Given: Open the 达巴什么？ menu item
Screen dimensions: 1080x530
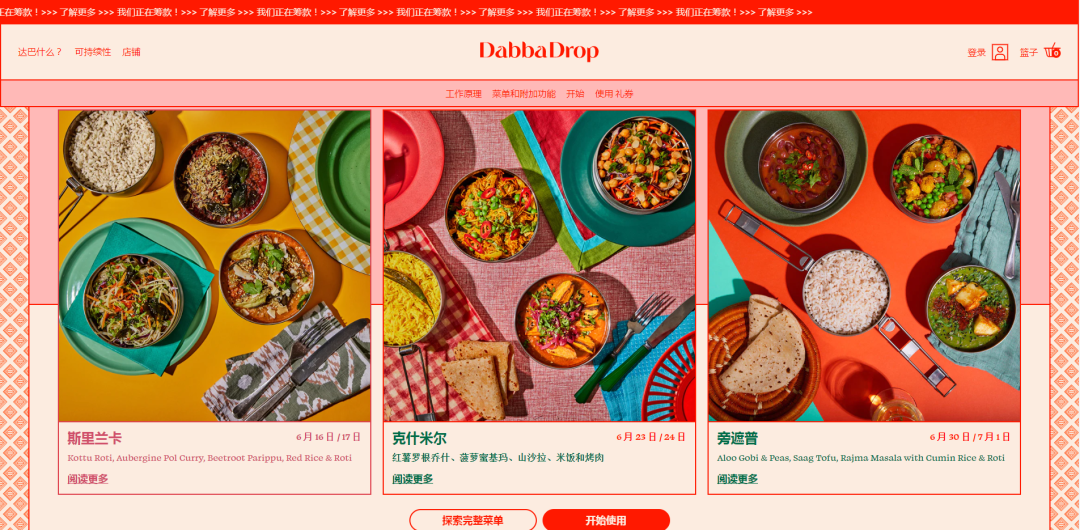Looking at the screenshot, I should [x=40, y=52].
